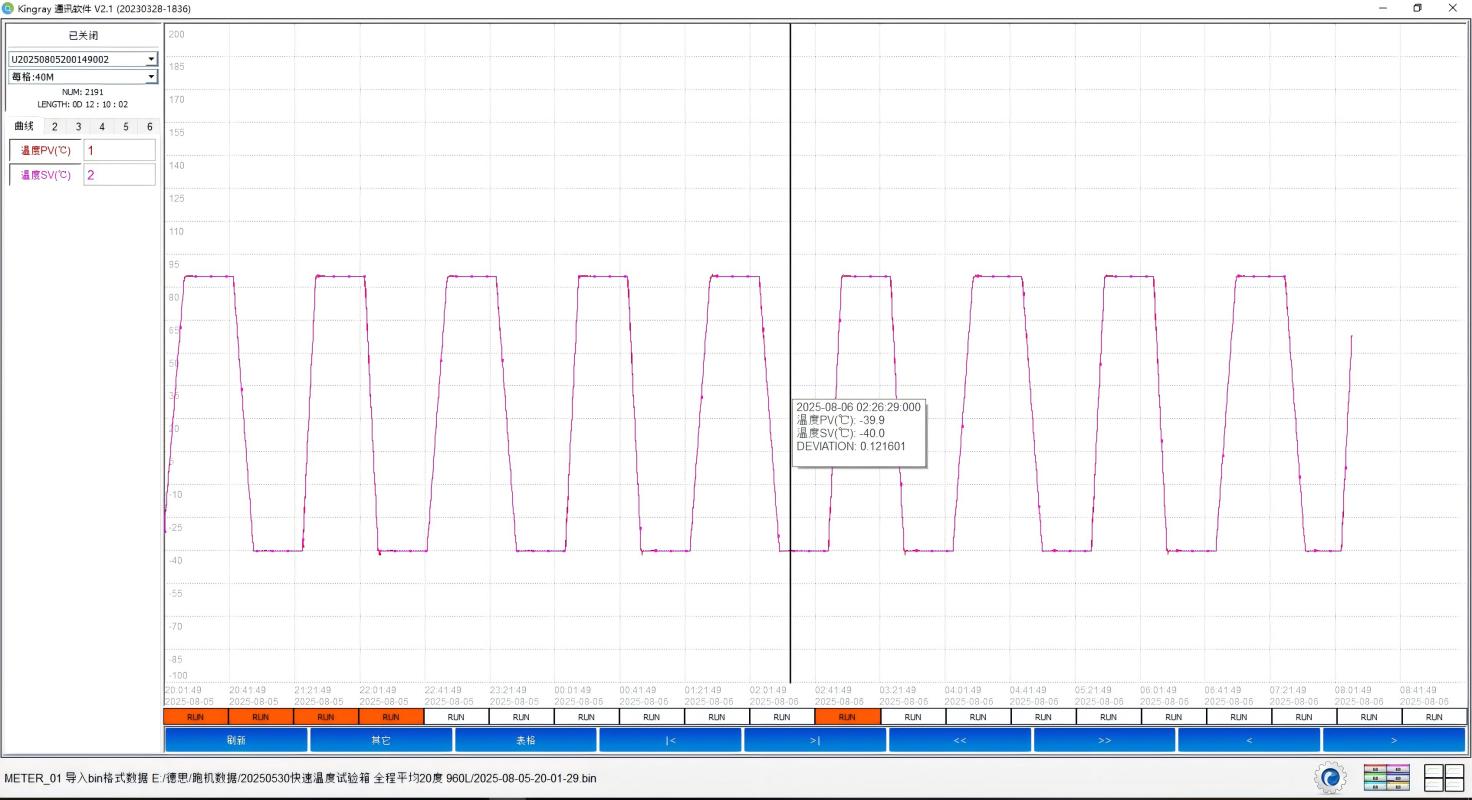The width and height of the screenshot is (1472, 800).
Task: Select orange RUN cell under 22:01:49
Action: tap(391, 717)
